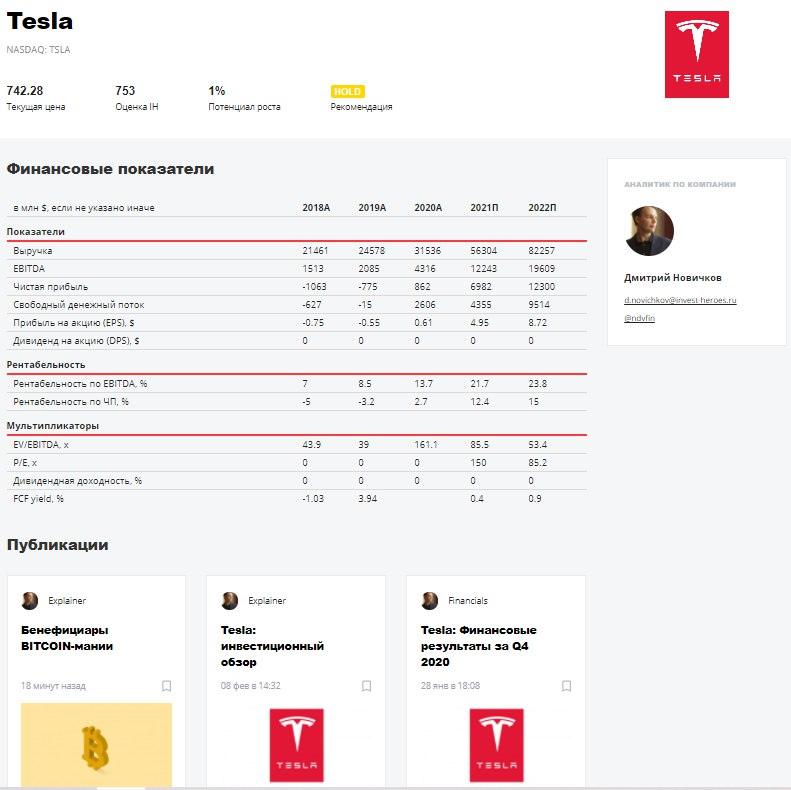Select the 2019A column header

(x=372, y=208)
